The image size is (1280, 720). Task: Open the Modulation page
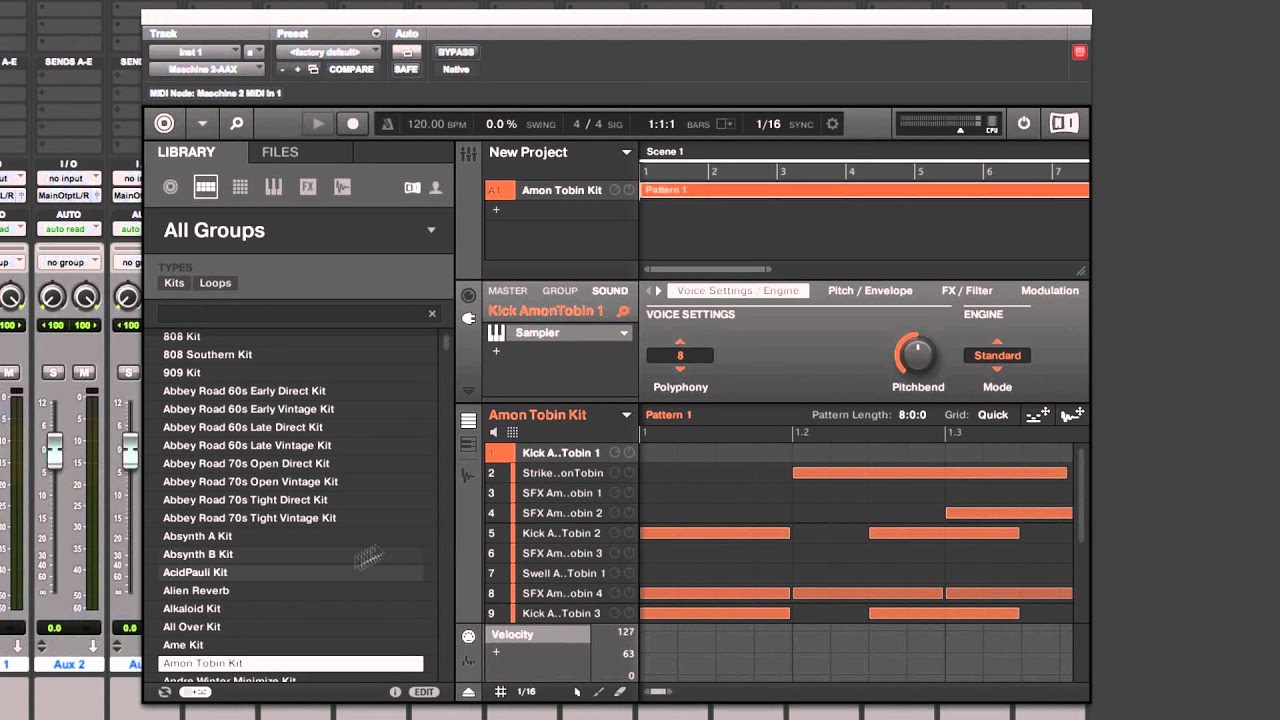[1050, 291]
